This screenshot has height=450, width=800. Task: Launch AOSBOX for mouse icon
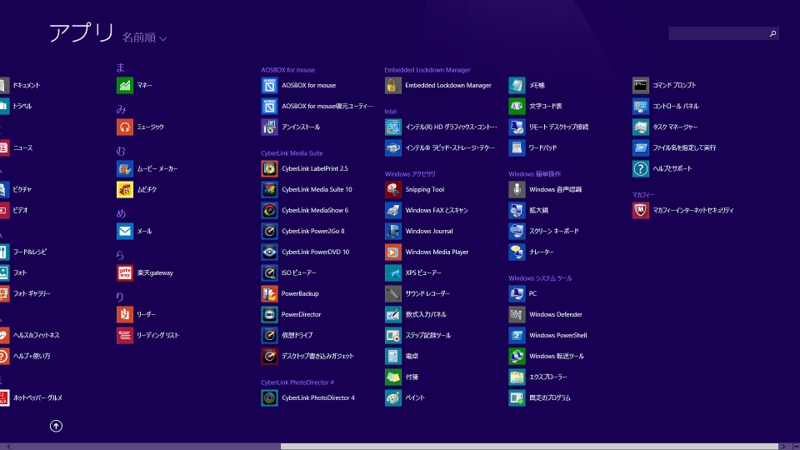[x=269, y=85]
